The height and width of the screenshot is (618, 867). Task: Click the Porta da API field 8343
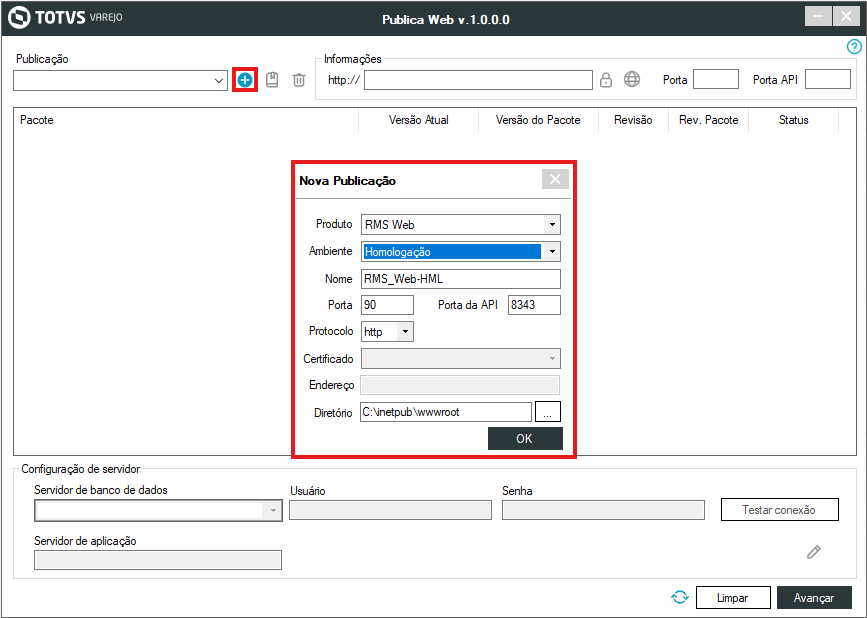coord(534,305)
